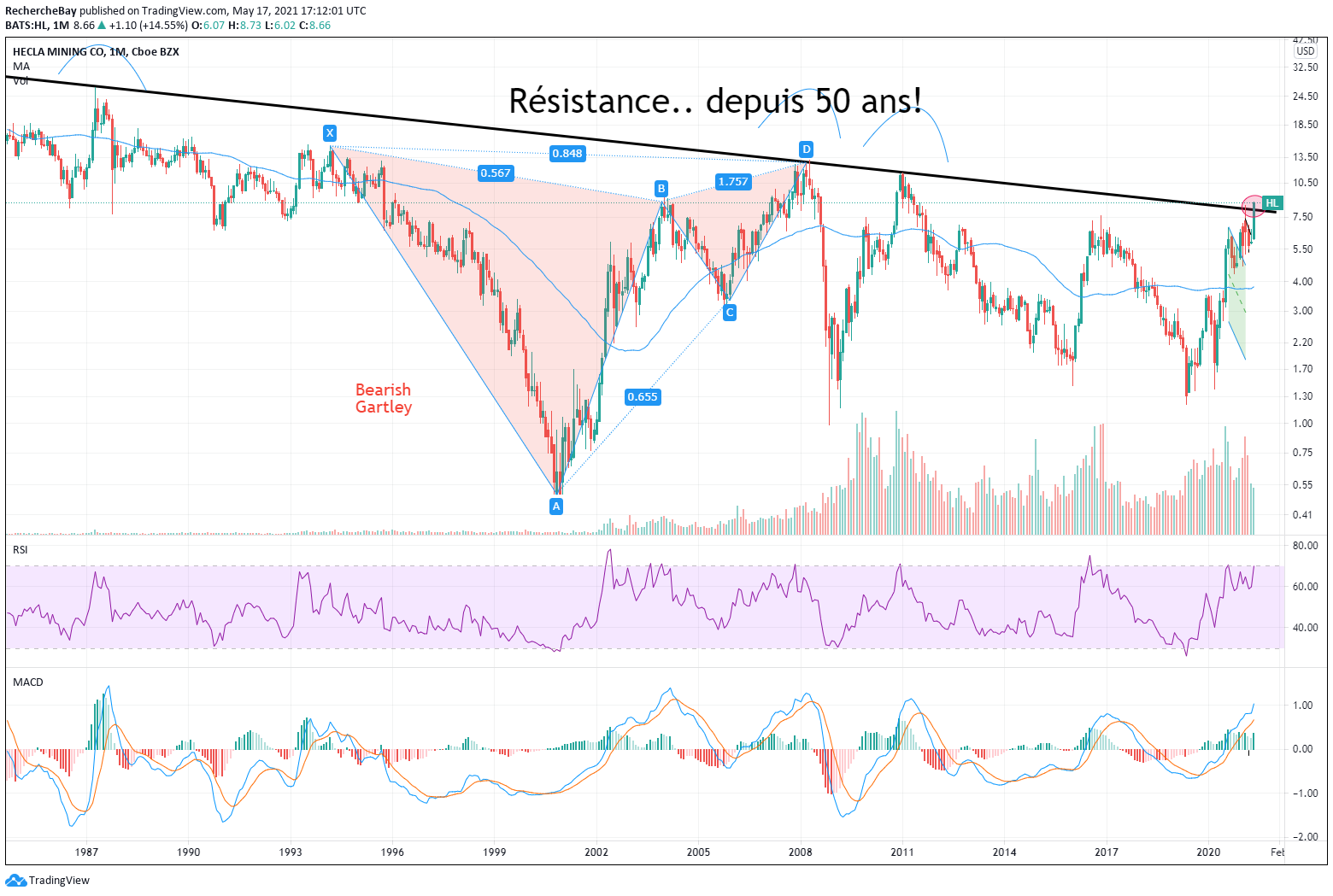Screen dimensions: 1333x896
Task: Click the +1.10 (+14.55%) change value
Action: click(x=149, y=26)
